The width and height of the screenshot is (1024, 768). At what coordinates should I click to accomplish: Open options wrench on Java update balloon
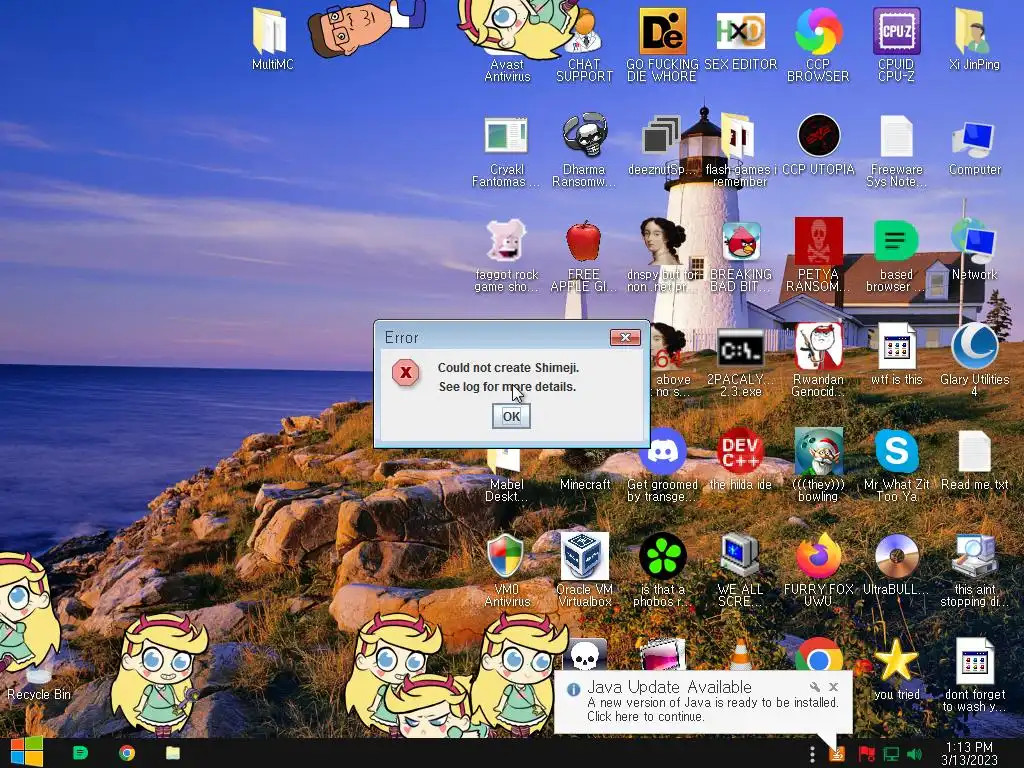pos(814,687)
